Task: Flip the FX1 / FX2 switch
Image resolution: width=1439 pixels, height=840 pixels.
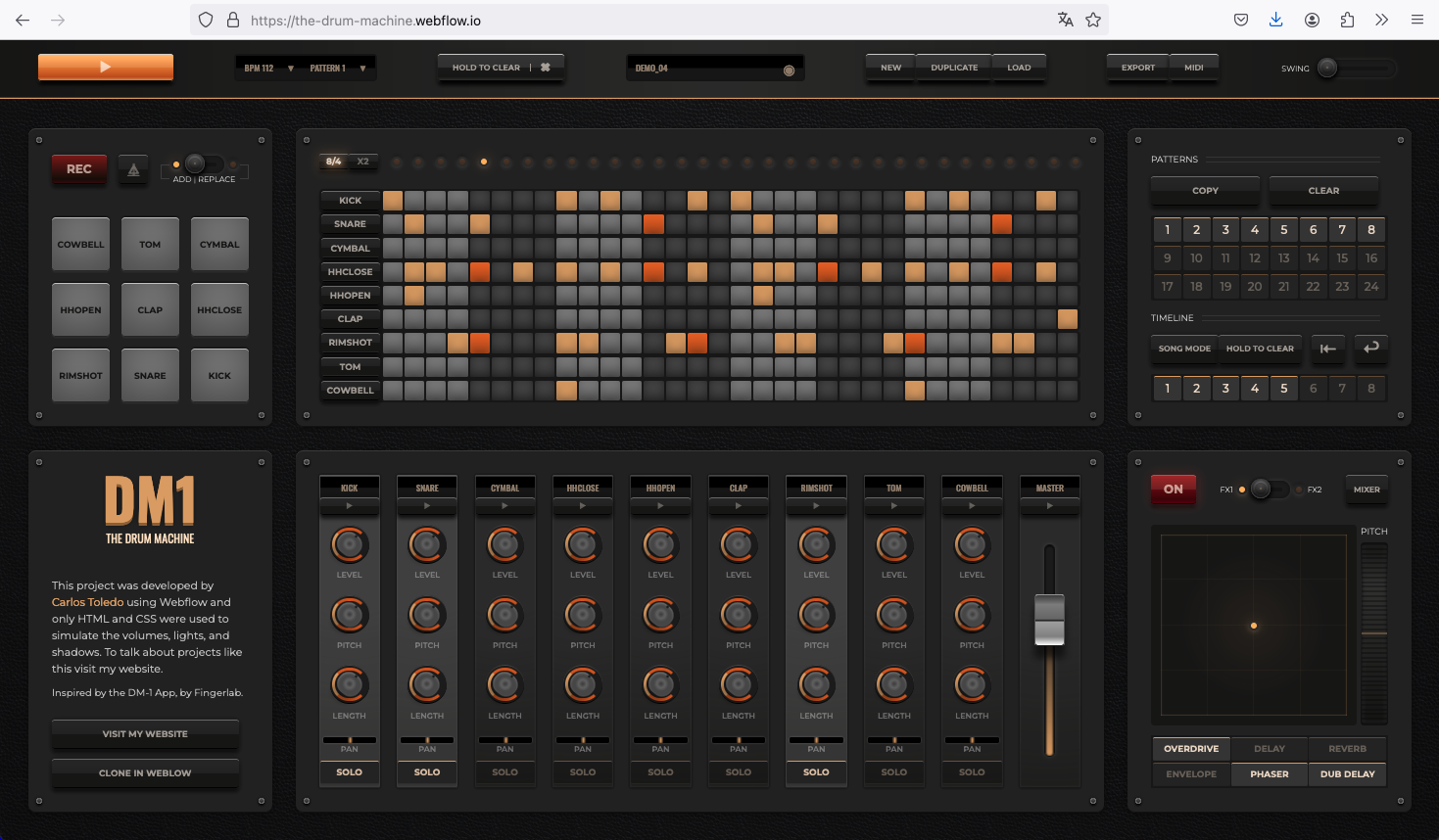Action: tap(1270, 489)
